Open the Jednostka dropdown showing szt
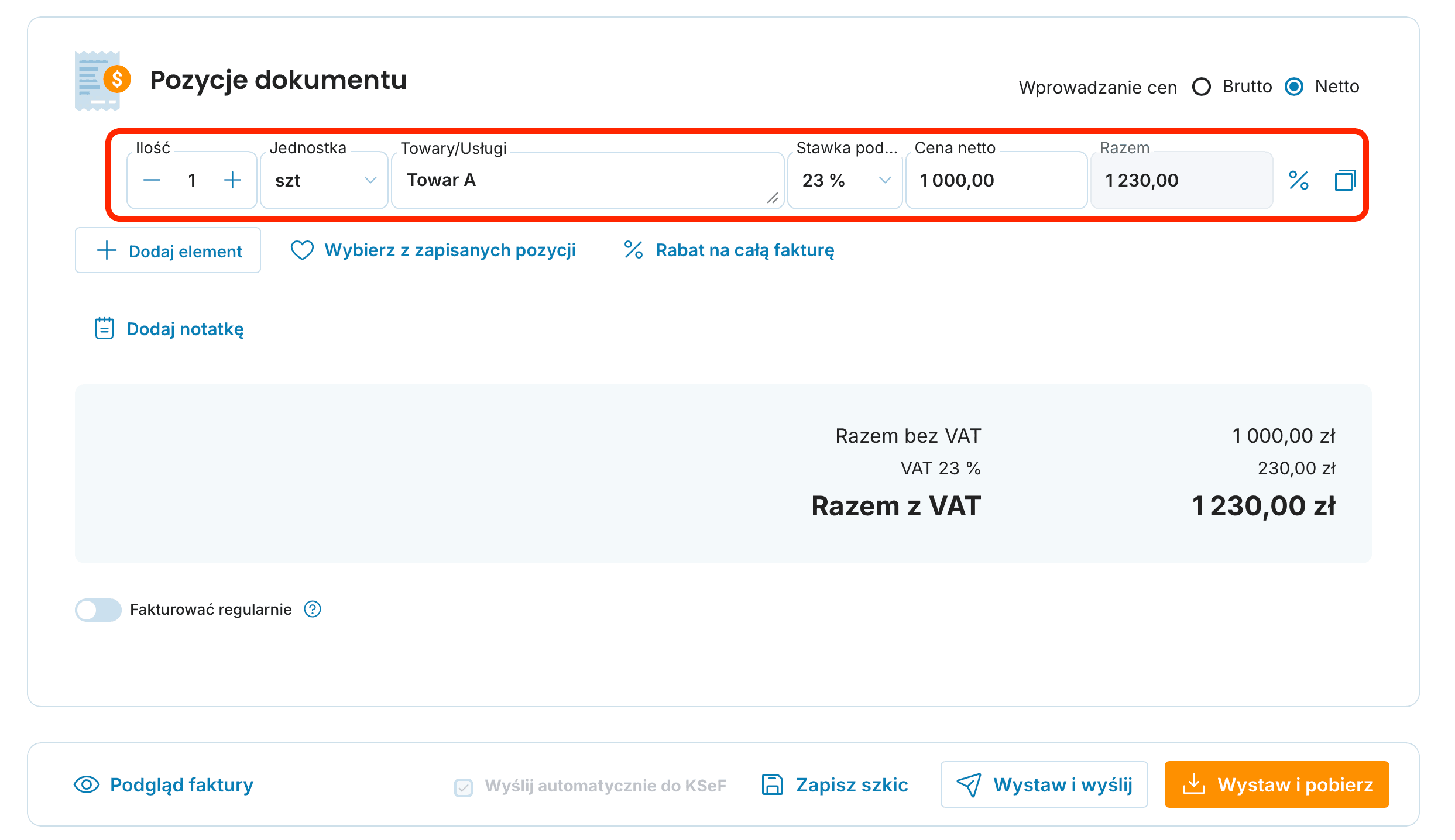 [324, 180]
